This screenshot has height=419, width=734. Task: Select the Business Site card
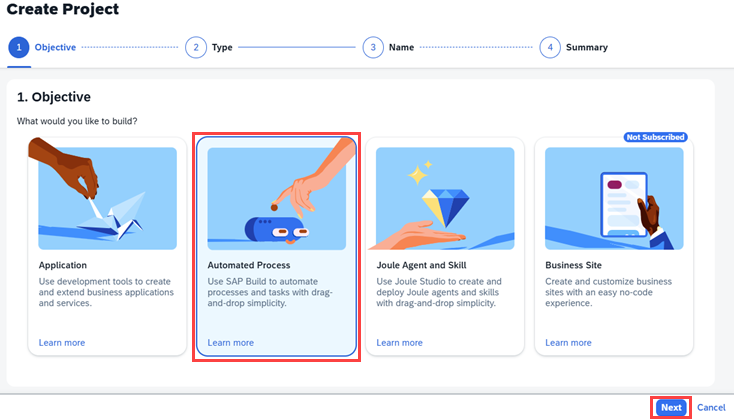coord(614,247)
